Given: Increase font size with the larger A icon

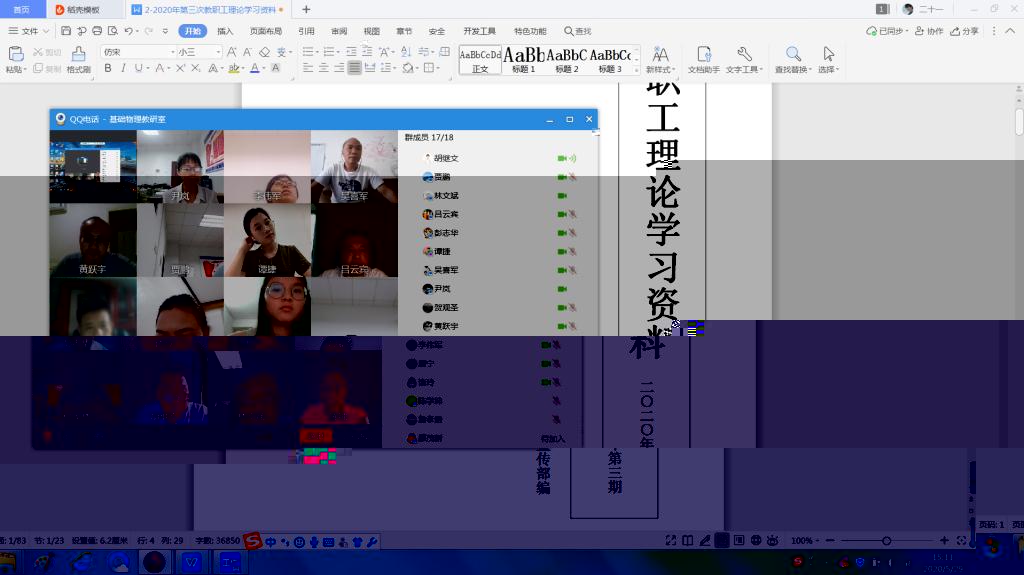Looking at the screenshot, I should pos(232,52).
